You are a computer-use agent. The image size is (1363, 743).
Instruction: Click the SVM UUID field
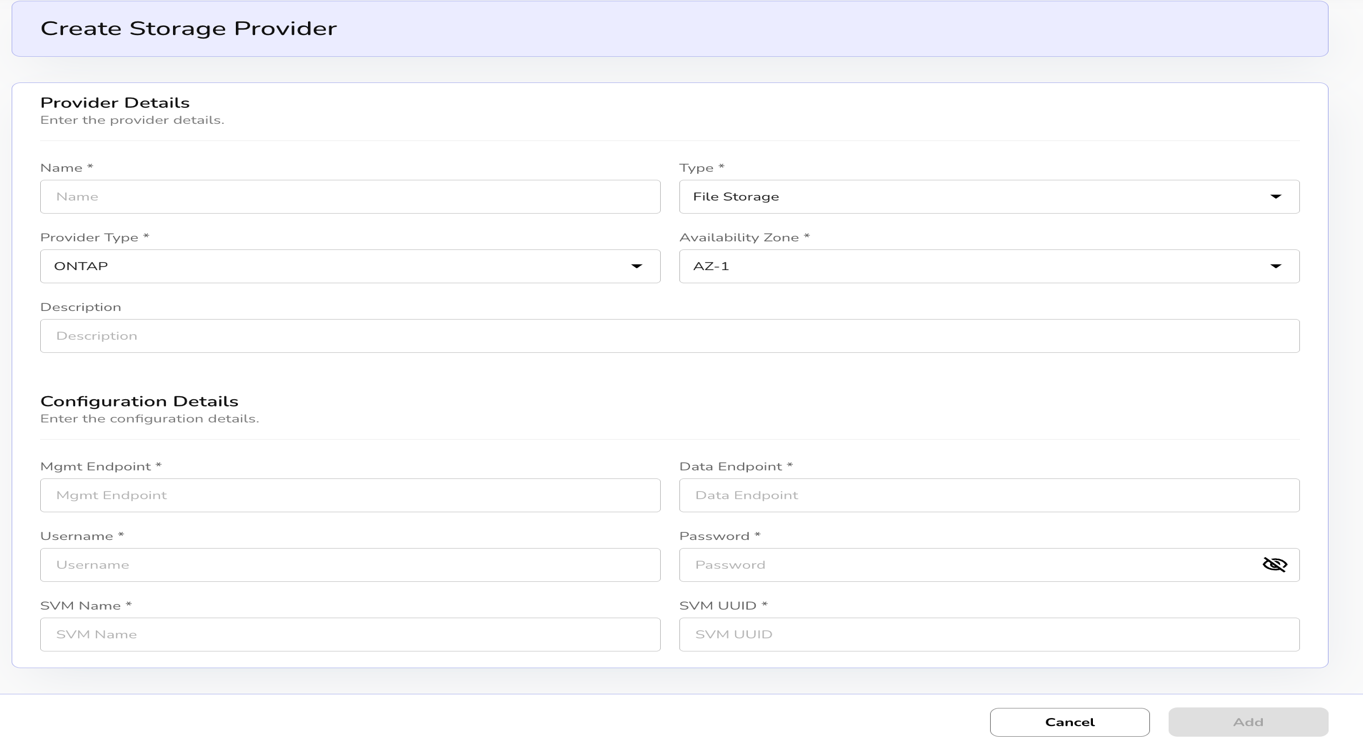coord(988,634)
